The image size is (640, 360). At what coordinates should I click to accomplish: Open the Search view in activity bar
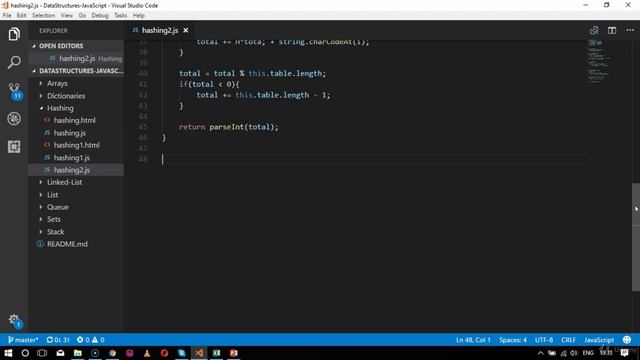[x=14, y=62]
